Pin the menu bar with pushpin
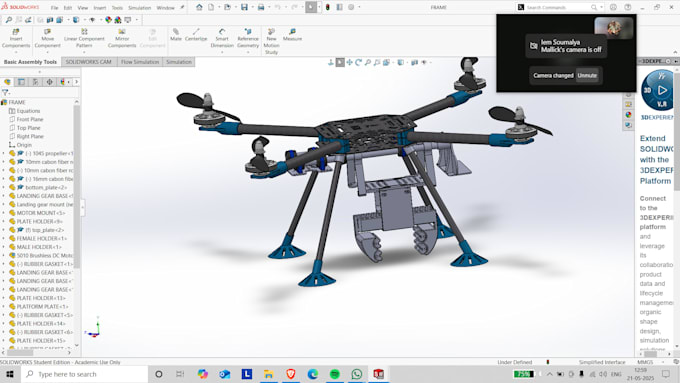Image resolution: width=680 pixels, height=383 pixels. (182, 7)
